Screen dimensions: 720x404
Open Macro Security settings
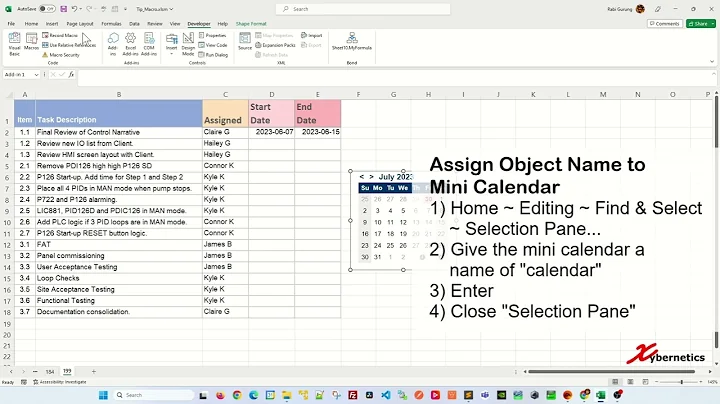pyautogui.click(x=61, y=55)
